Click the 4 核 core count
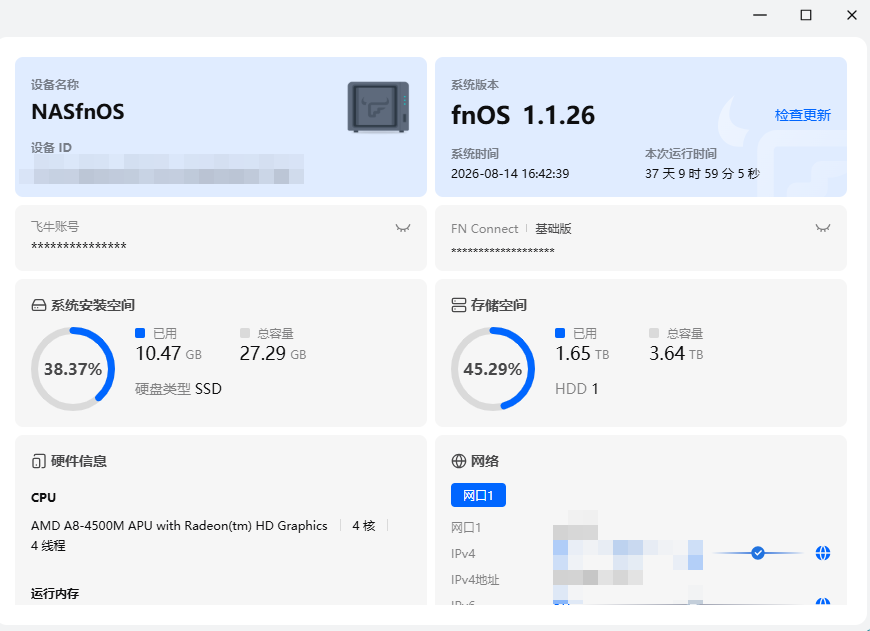The width and height of the screenshot is (870, 631). [364, 526]
